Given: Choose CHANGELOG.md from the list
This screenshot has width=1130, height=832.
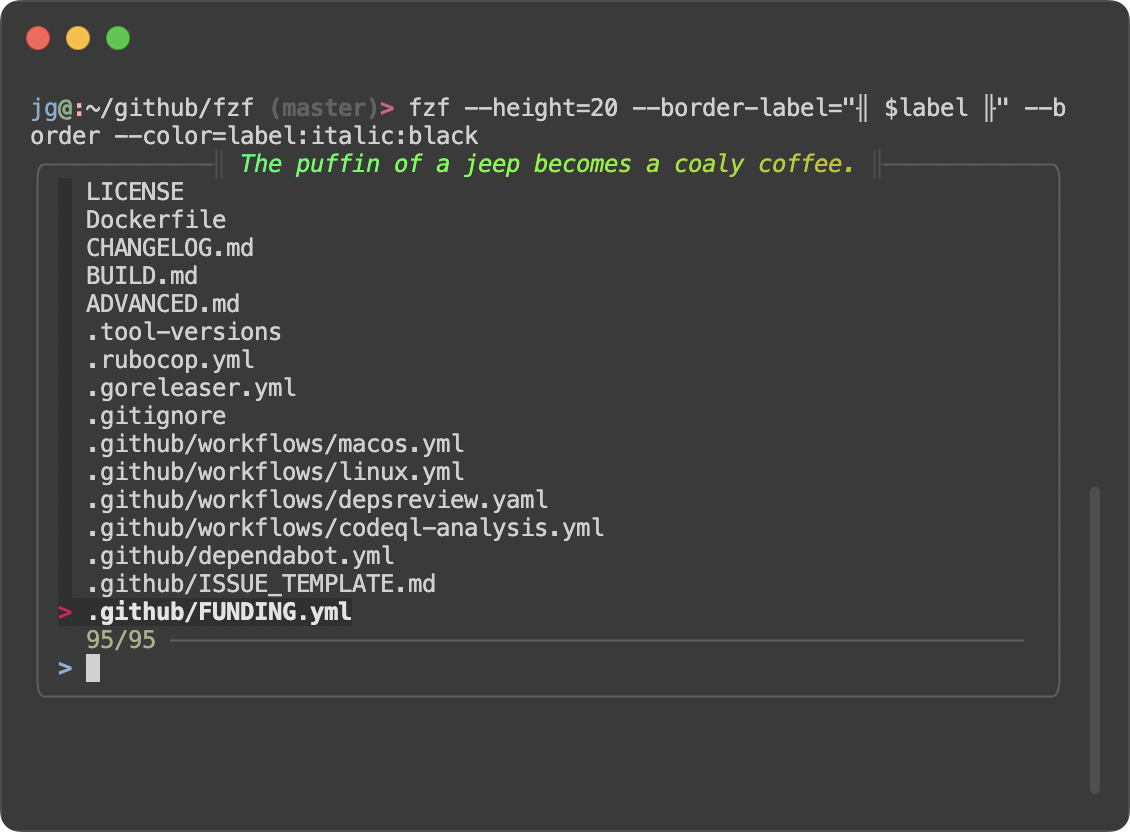Looking at the screenshot, I should [x=170, y=247].
